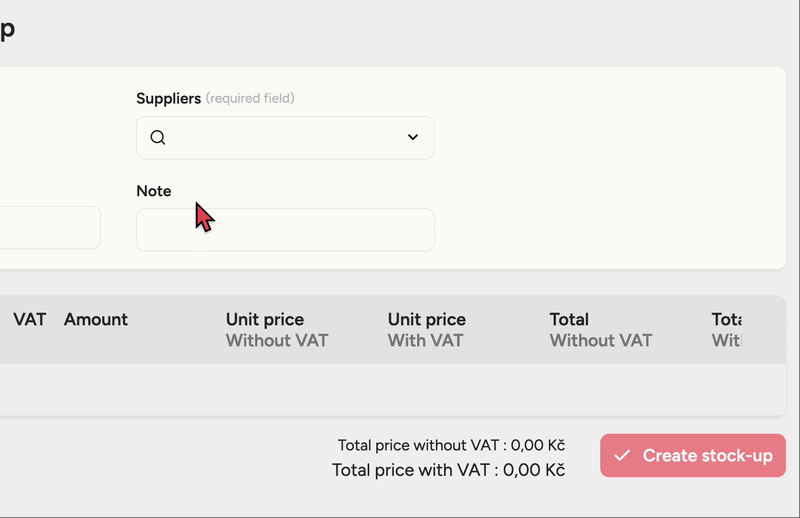Click into the Note input field
This screenshot has height=518, width=800.
pyautogui.click(x=285, y=230)
